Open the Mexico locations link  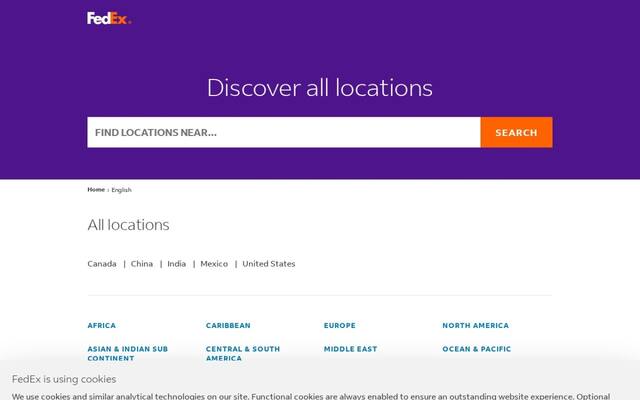(x=214, y=264)
